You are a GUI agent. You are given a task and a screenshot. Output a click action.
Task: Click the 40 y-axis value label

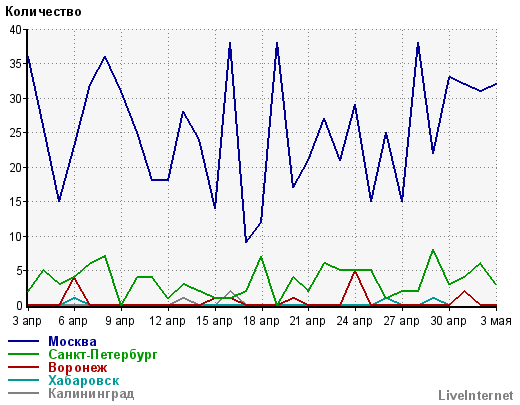(16, 30)
